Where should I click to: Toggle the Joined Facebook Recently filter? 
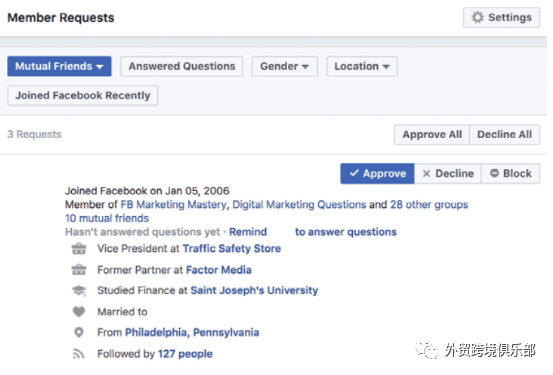tap(83, 95)
